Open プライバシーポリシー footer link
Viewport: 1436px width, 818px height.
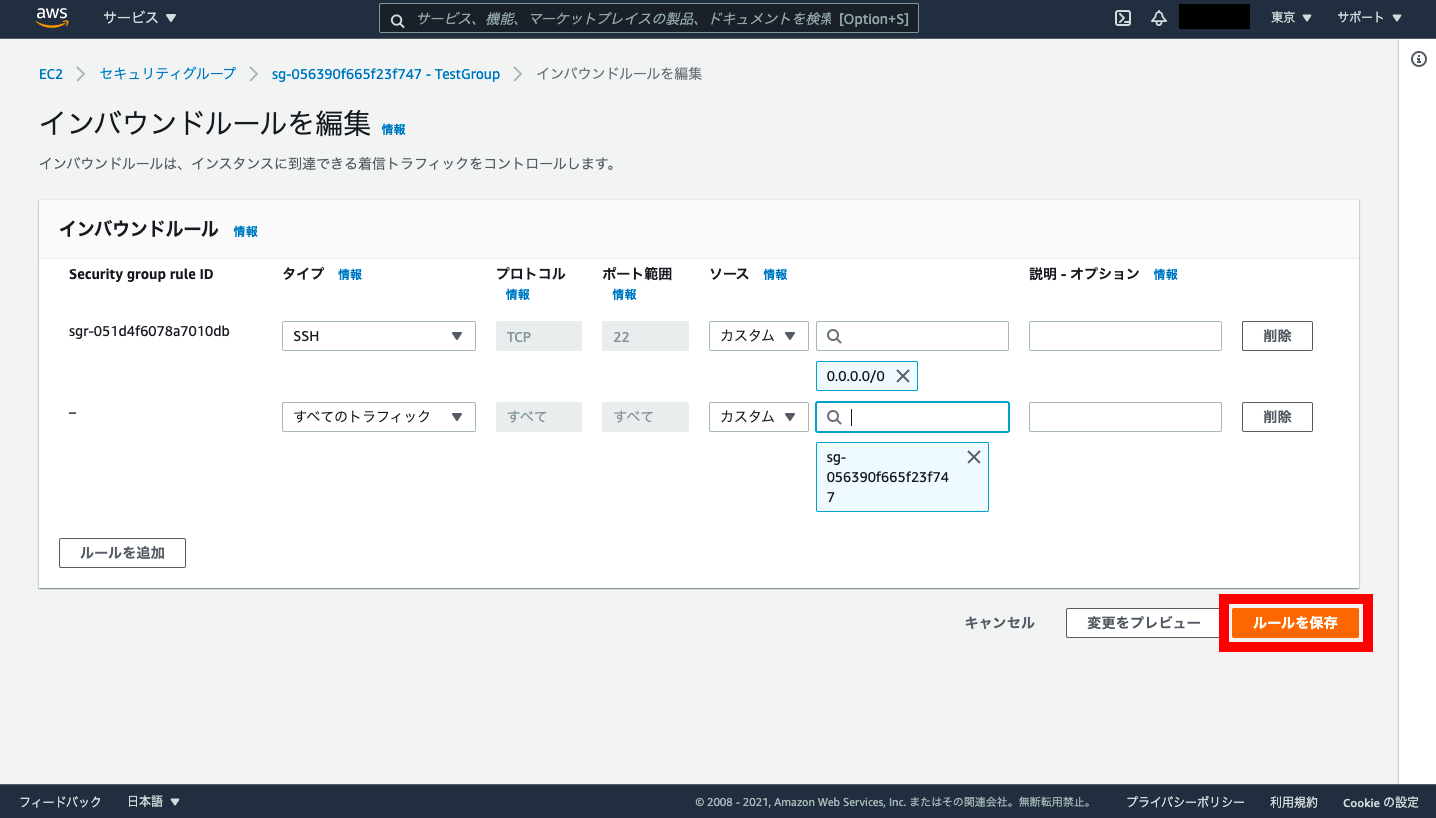(x=1185, y=802)
